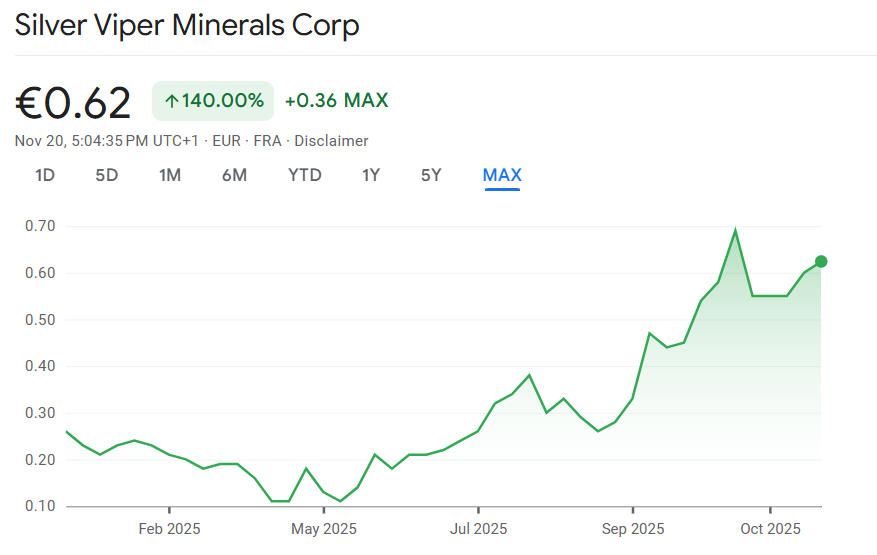Click the active MAX range tab
The image size is (877, 555).
(502, 176)
